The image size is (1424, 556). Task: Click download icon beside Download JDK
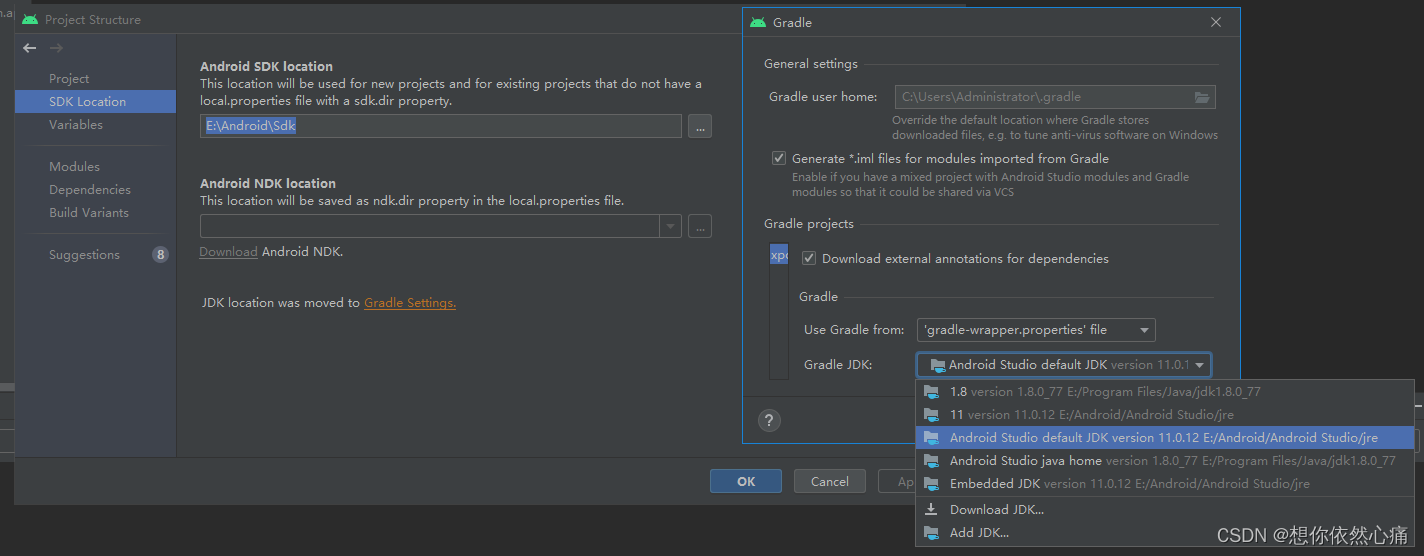tap(932, 509)
